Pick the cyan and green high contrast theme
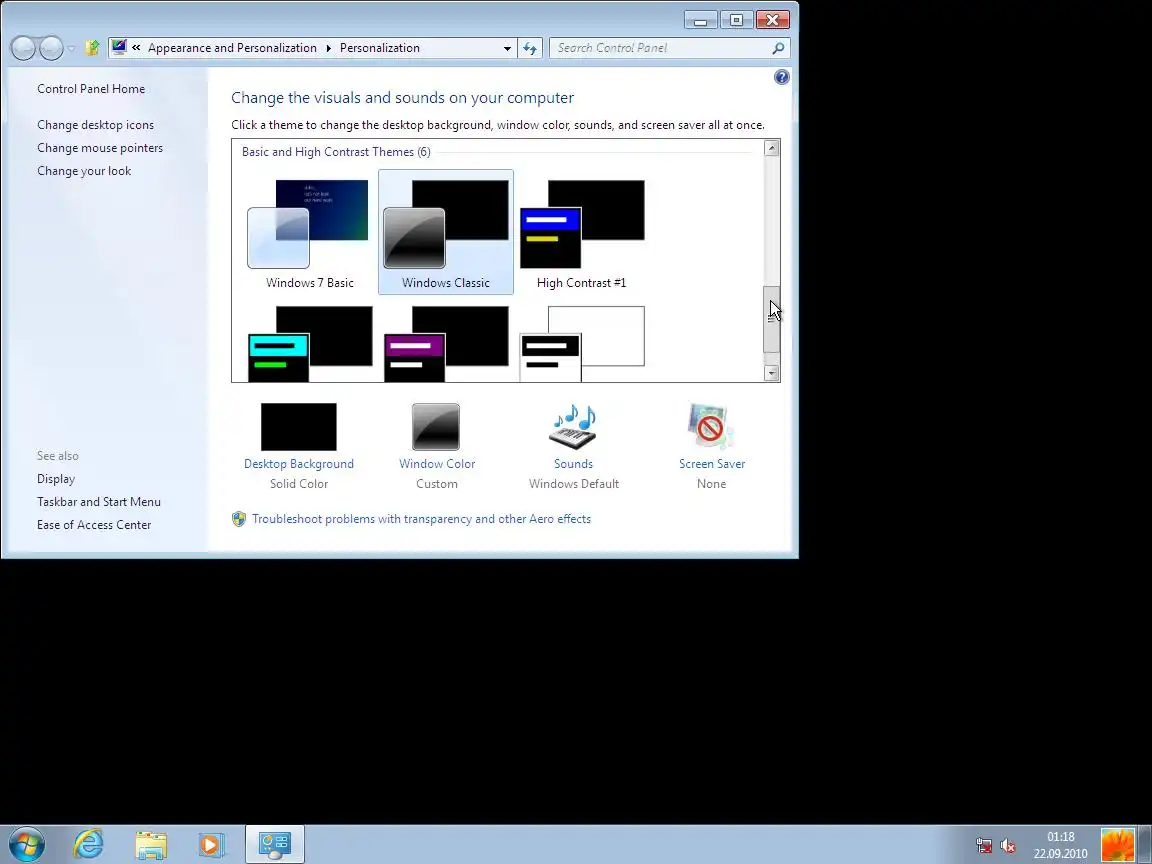1152x864 pixels. click(309, 344)
